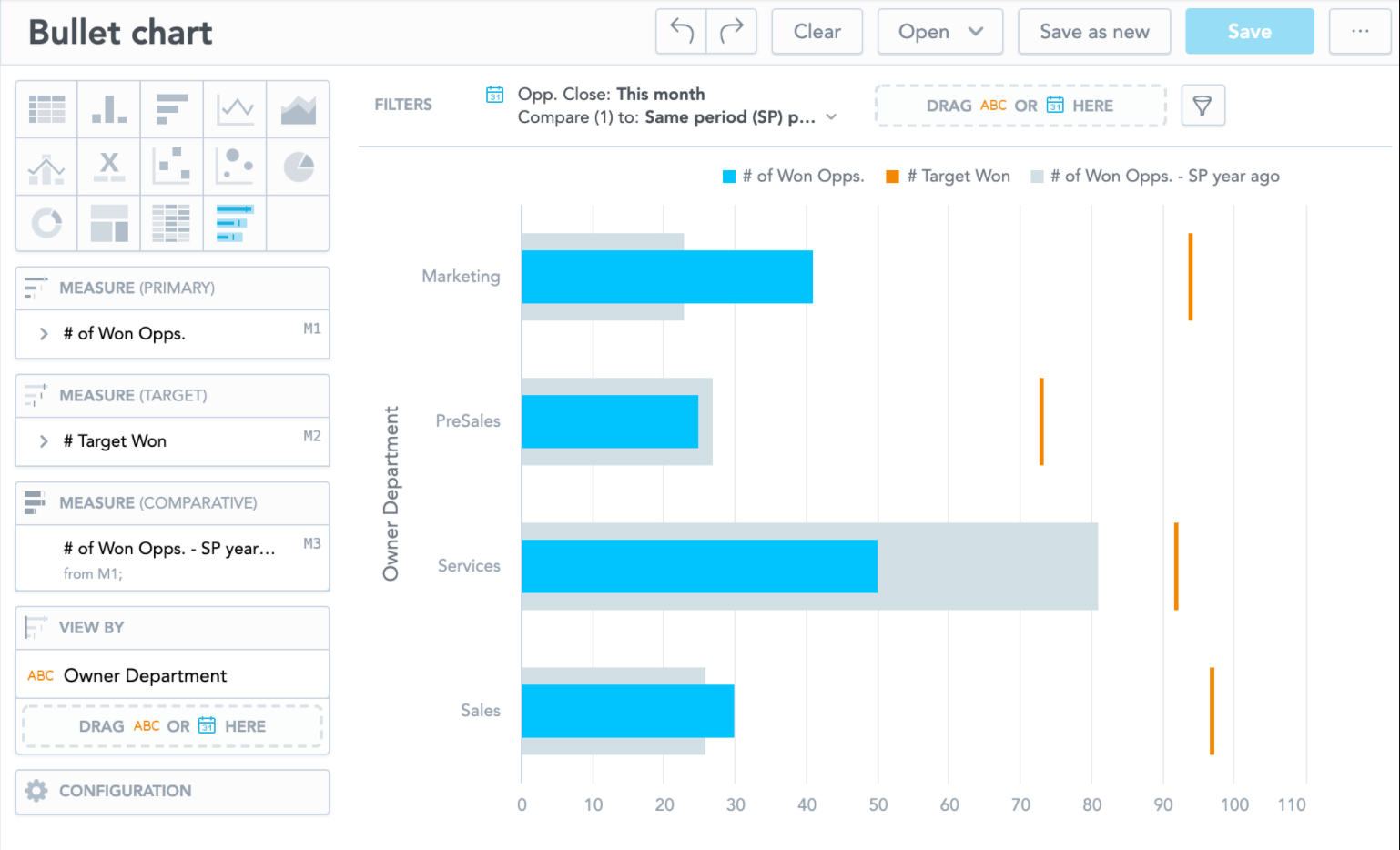Open the 'Open' dropdown menu

(940, 32)
